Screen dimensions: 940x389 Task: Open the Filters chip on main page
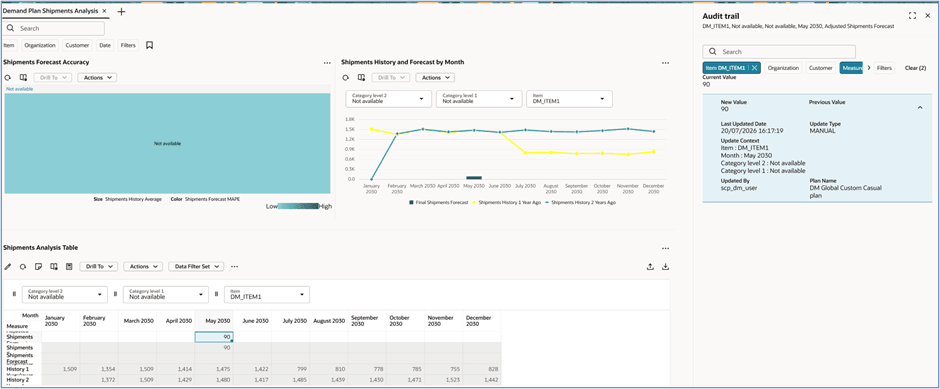(x=128, y=45)
